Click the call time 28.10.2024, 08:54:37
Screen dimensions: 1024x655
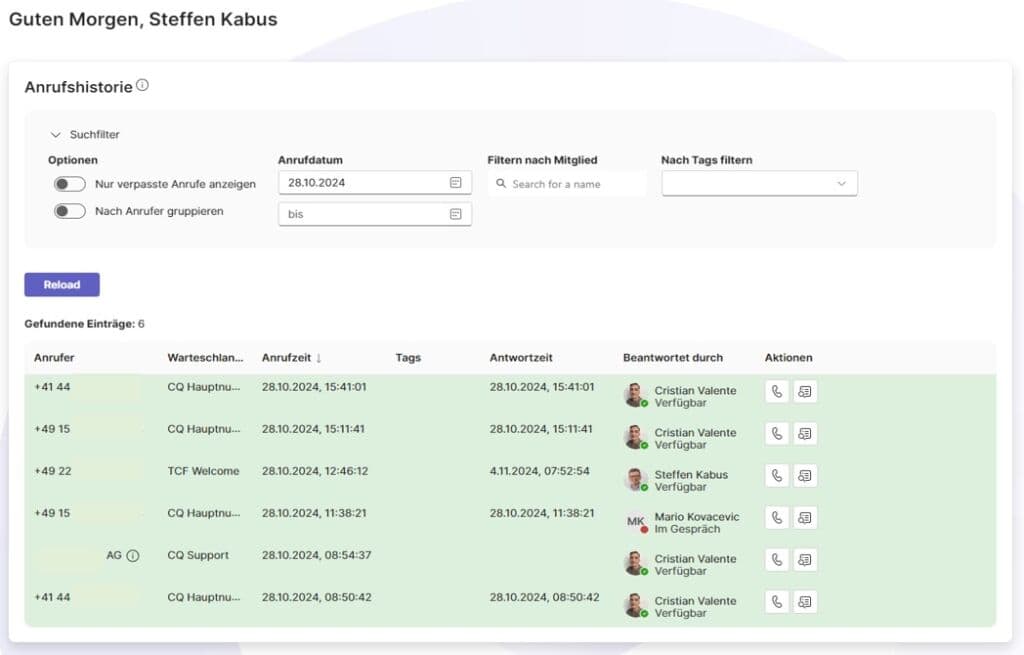(x=316, y=556)
